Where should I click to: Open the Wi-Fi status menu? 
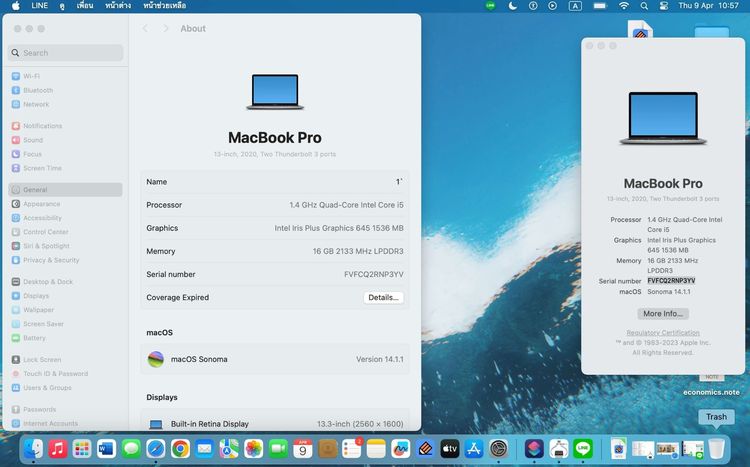click(x=624, y=6)
